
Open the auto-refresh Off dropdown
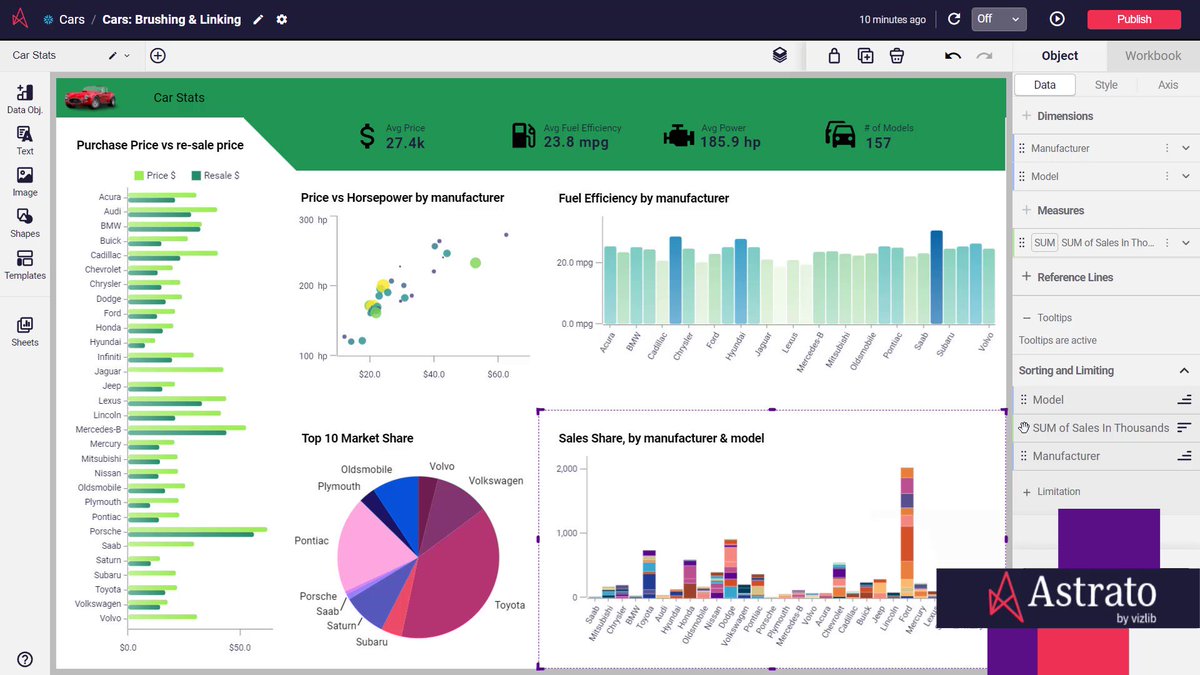coord(1000,19)
